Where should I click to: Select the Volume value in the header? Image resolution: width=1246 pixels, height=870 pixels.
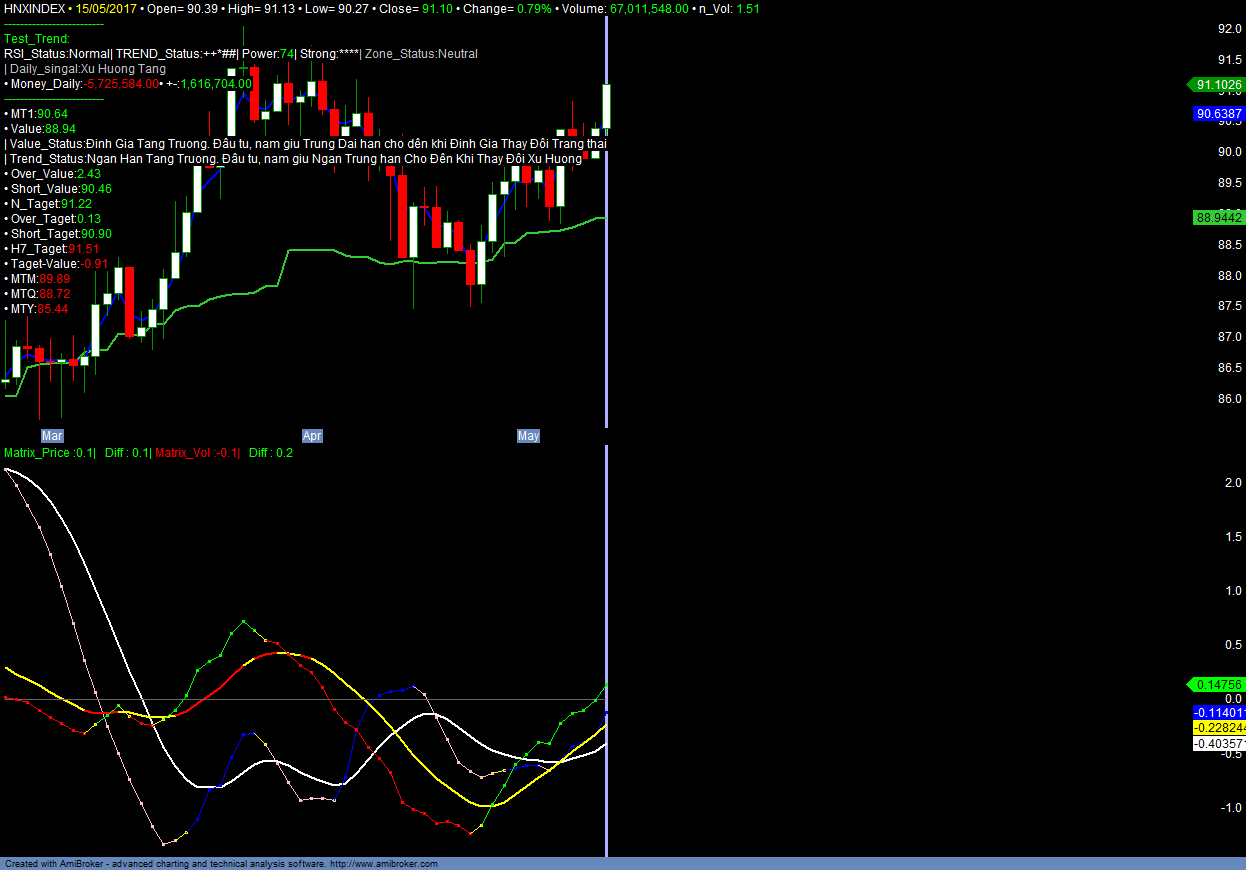coord(649,8)
